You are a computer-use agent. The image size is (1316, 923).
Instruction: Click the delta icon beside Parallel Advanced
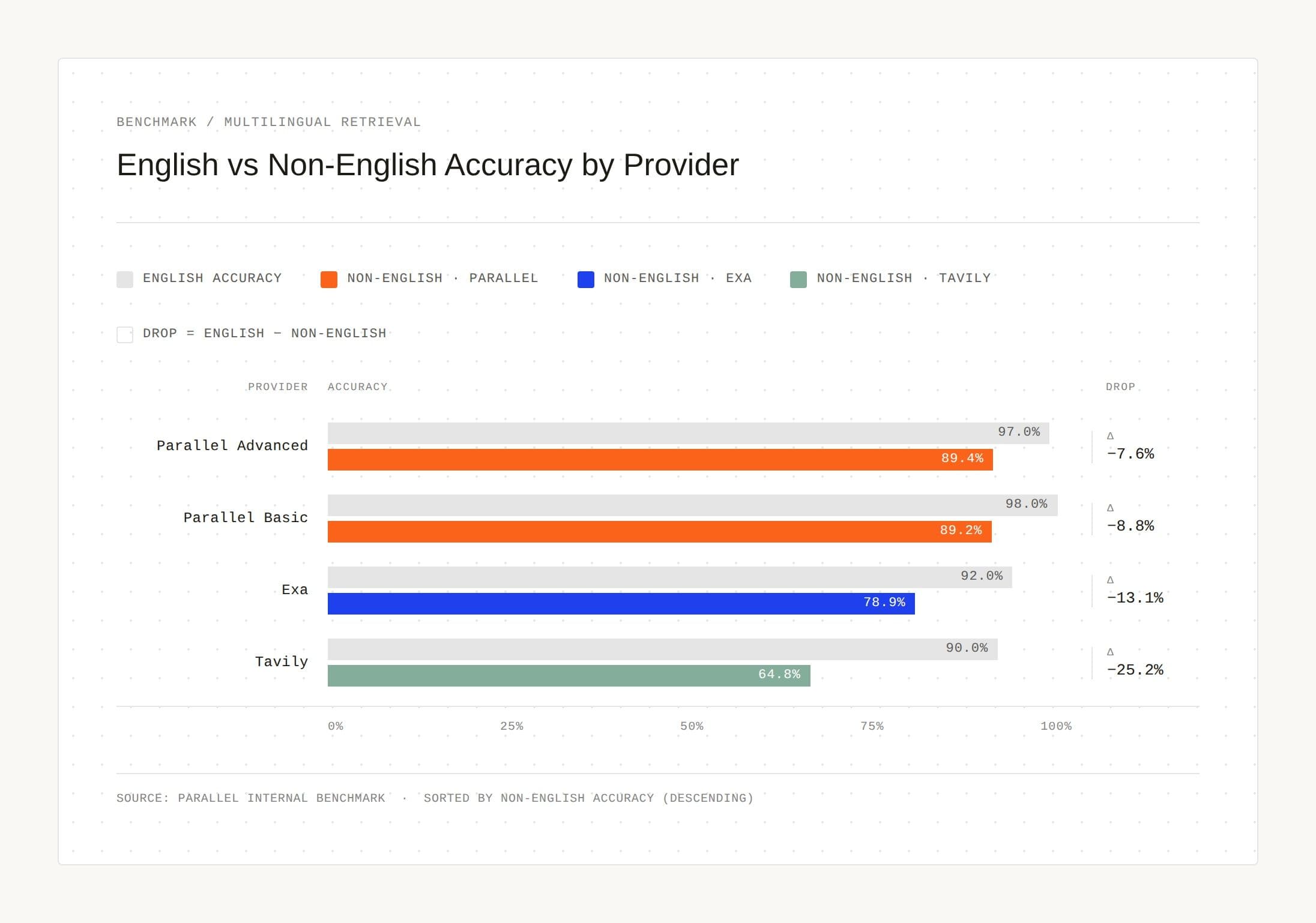1110,436
